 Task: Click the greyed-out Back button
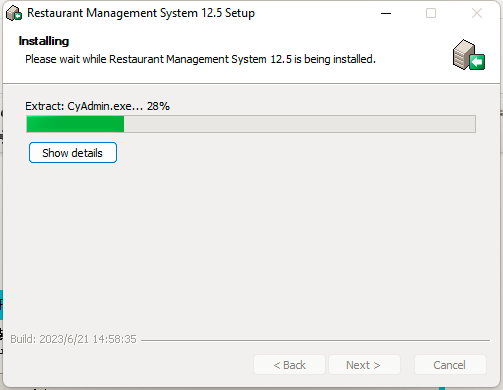(289, 365)
